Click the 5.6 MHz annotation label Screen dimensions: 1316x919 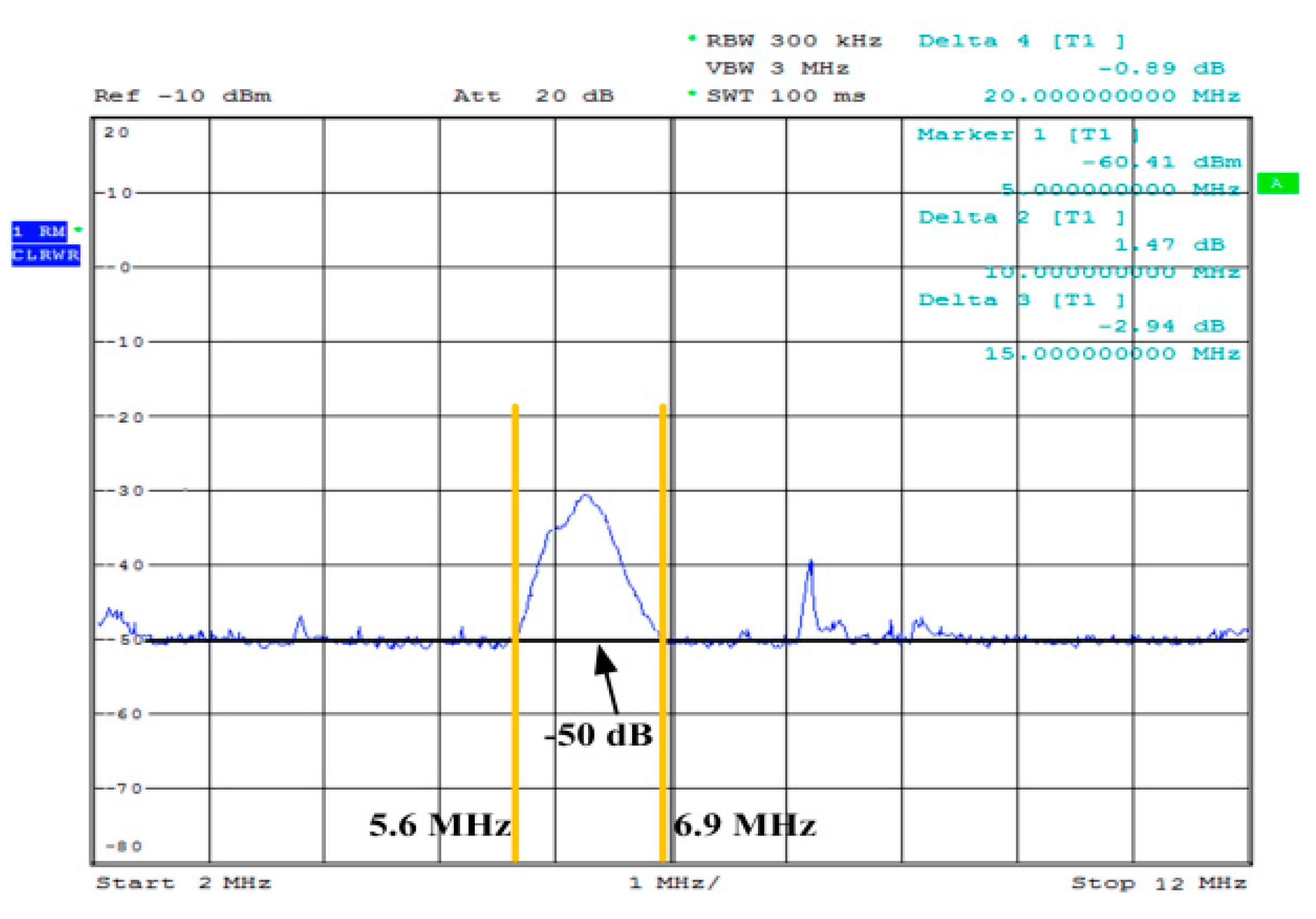pyautogui.click(x=440, y=825)
